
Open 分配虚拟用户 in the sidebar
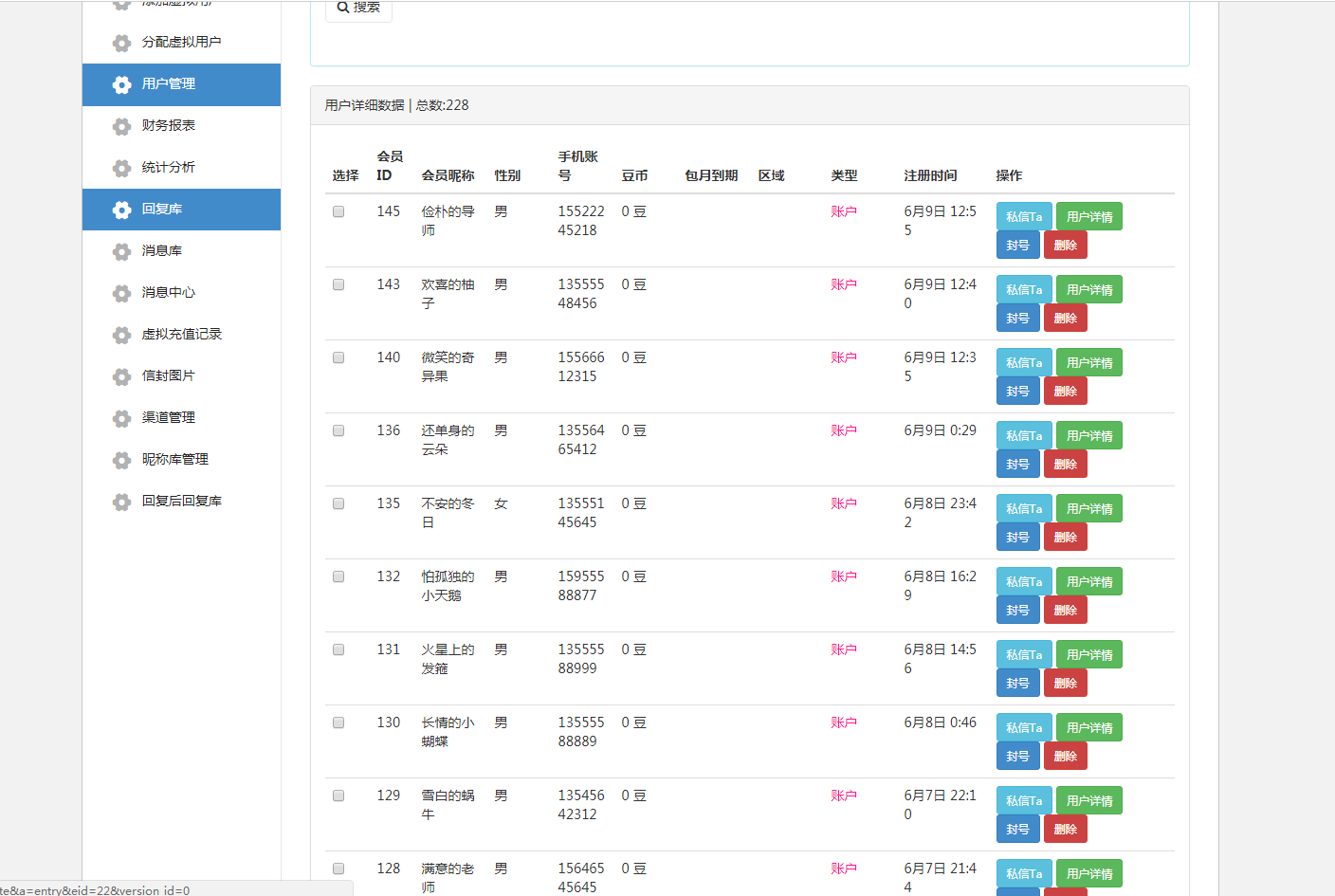[181, 42]
